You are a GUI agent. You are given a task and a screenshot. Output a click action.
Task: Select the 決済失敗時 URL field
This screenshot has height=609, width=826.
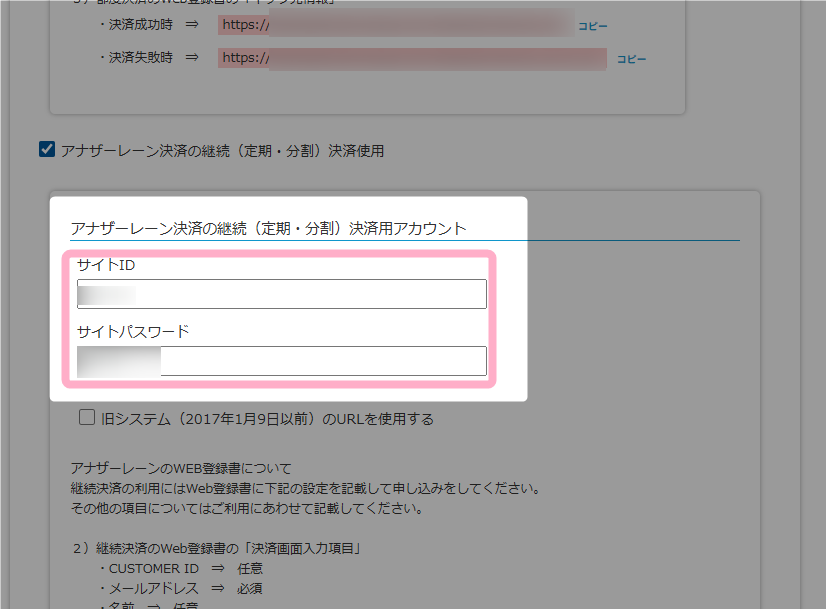click(x=411, y=59)
